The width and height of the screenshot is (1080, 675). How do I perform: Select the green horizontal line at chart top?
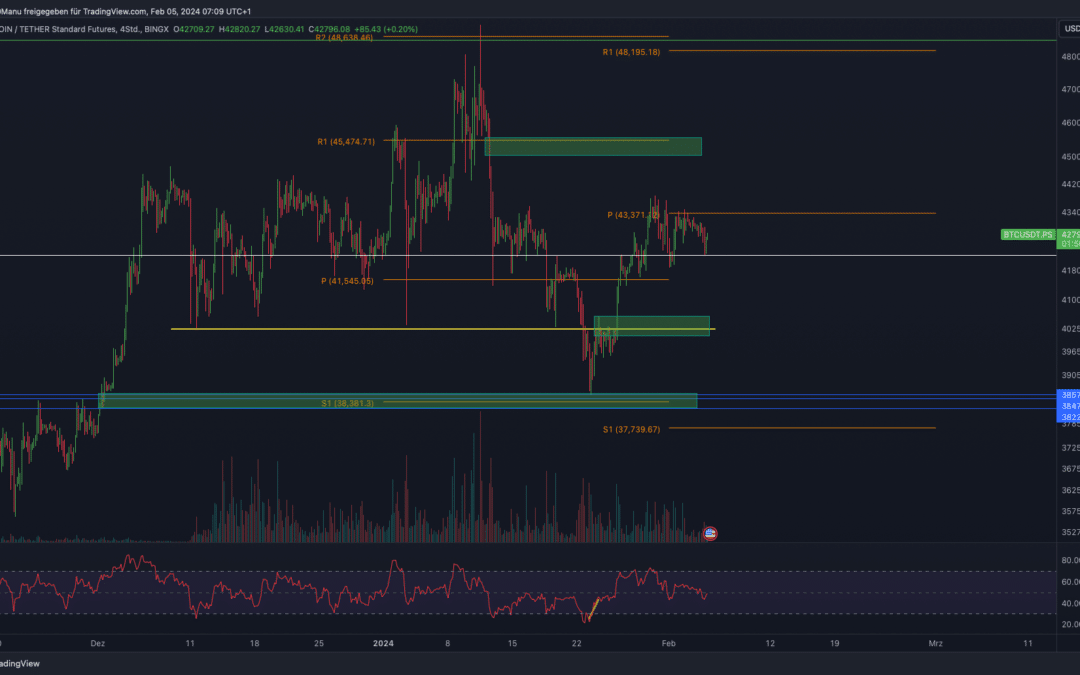click(x=528, y=41)
